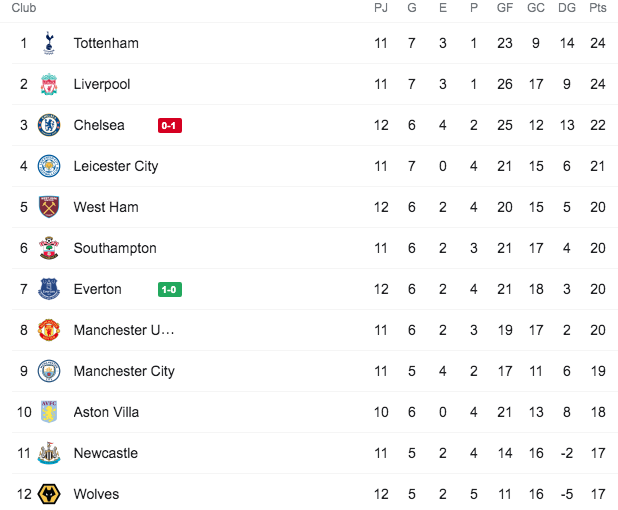Open the Newcastle team name link
Image resolution: width=618 pixels, height=510 pixels.
coord(105,453)
